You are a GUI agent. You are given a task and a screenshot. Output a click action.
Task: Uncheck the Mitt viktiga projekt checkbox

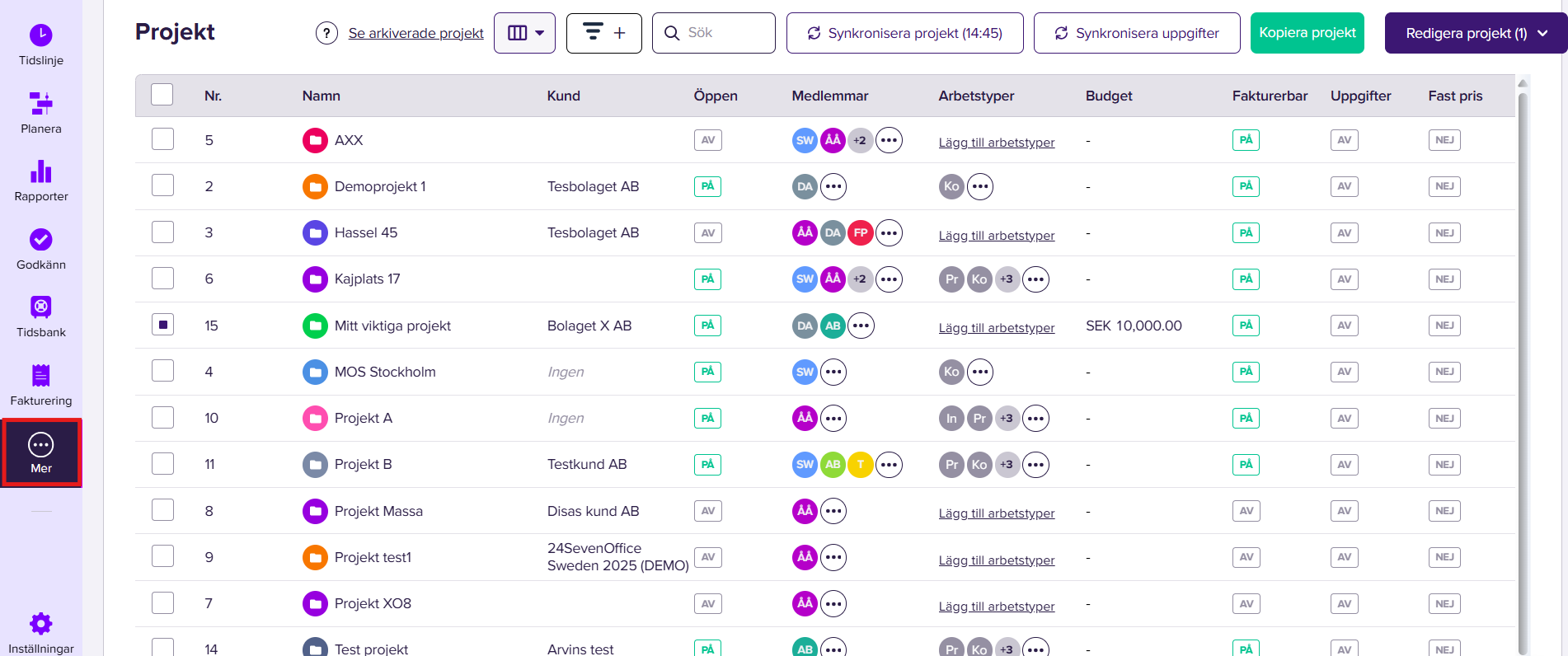tap(162, 325)
